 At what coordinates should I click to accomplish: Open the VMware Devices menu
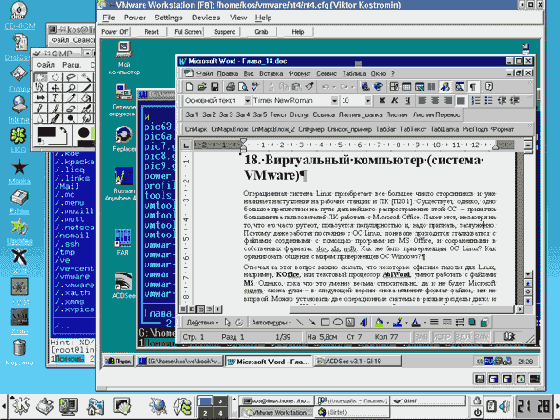pos(206,18)
